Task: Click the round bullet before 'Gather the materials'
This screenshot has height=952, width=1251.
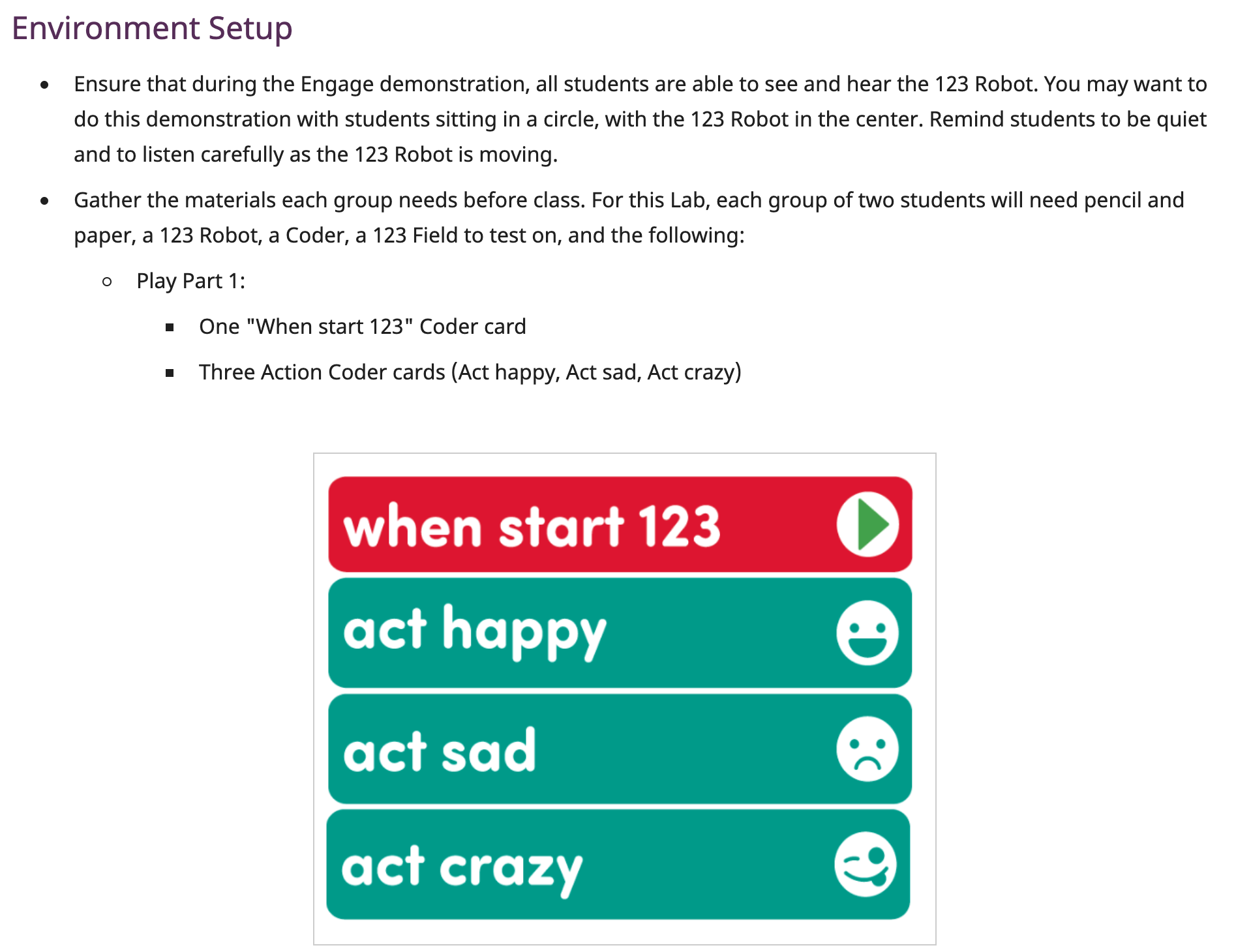Action: [44, 201]
